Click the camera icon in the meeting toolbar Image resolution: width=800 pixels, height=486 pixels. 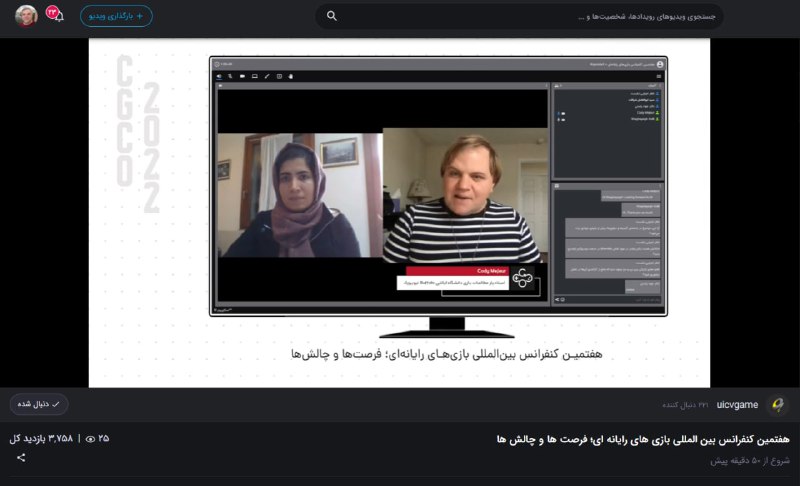(x=242, y=76)
